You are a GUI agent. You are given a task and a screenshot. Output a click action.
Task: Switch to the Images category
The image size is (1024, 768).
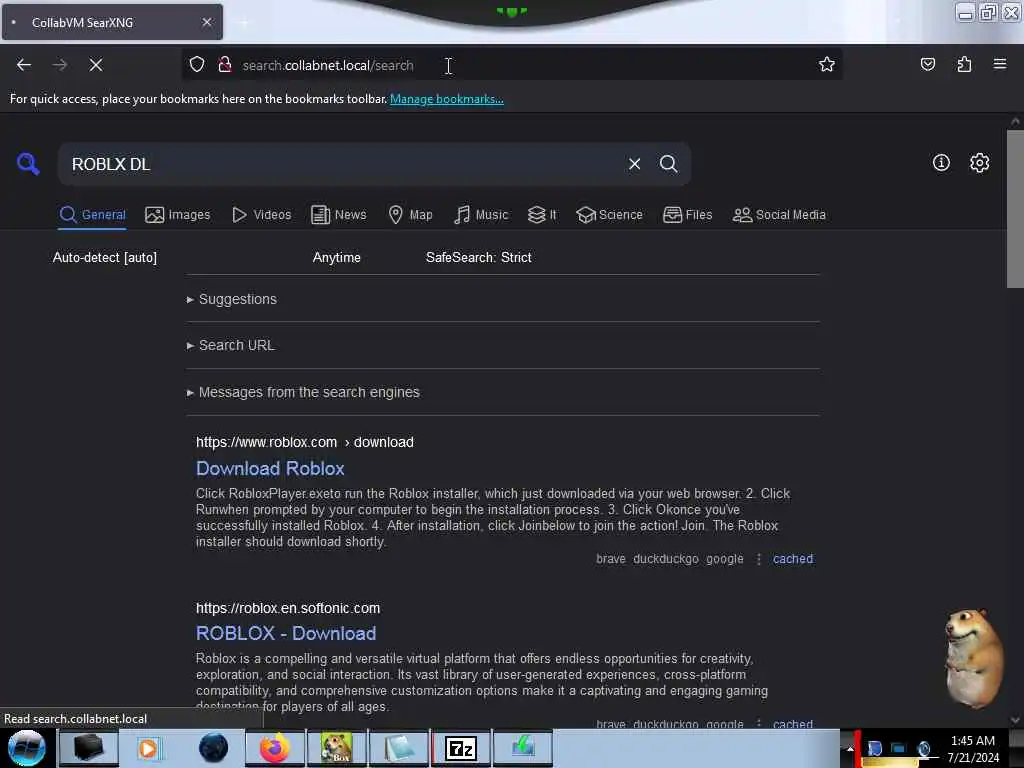(x=178, y=215)
